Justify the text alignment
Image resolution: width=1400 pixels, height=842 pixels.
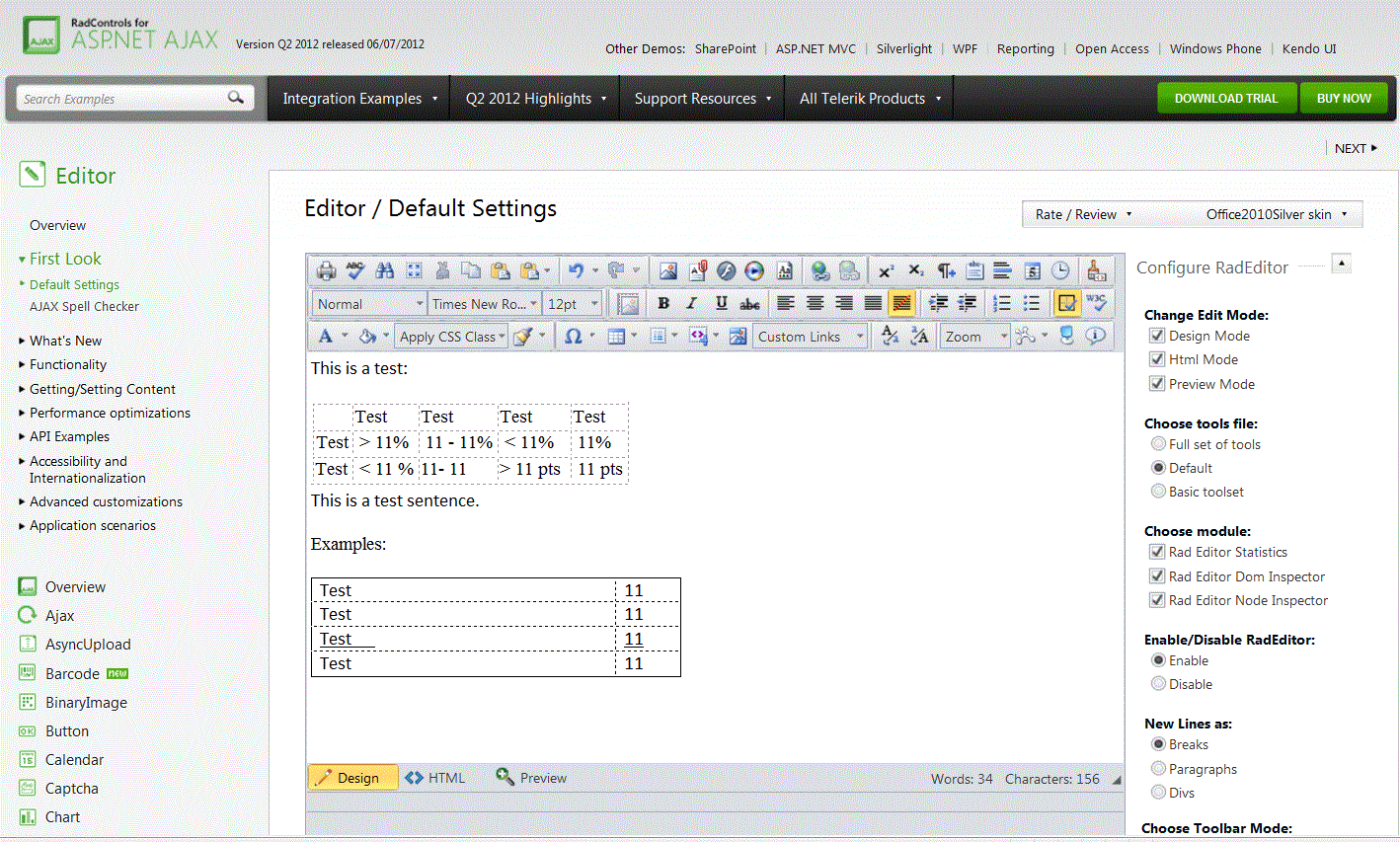pos(874,303)
